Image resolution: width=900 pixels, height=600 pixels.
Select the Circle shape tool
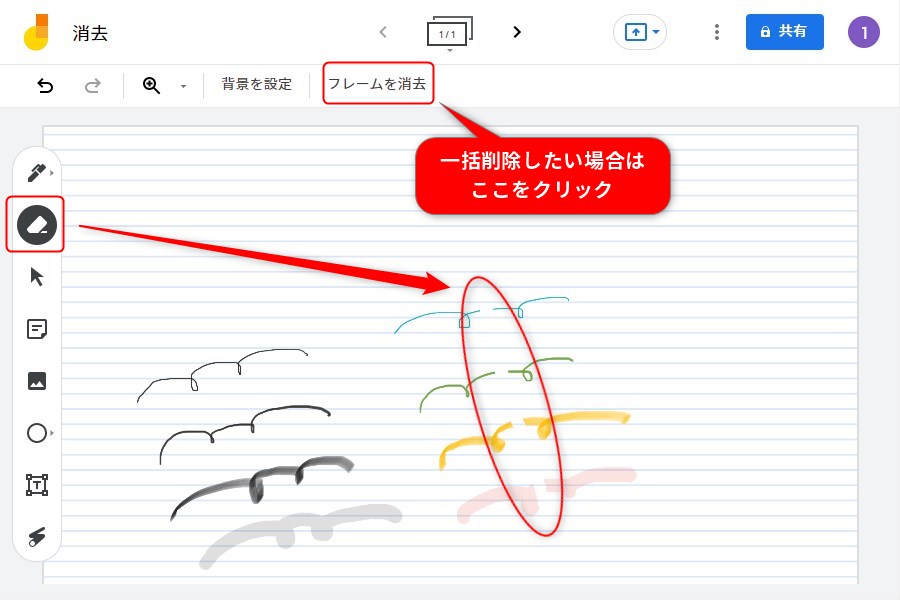[37, 433]
